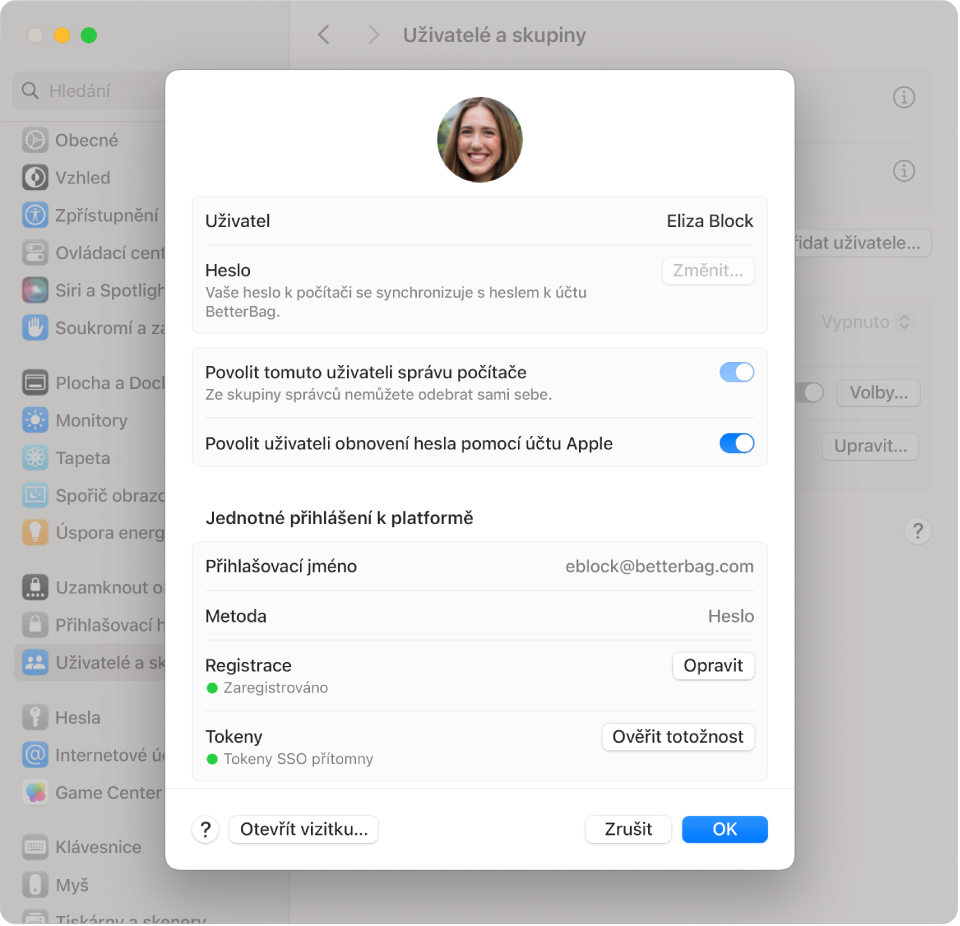The height and width of the screenshot is (926, 960).
Task: Click the yellow minimize window button
Action: [x=62, y=35]
